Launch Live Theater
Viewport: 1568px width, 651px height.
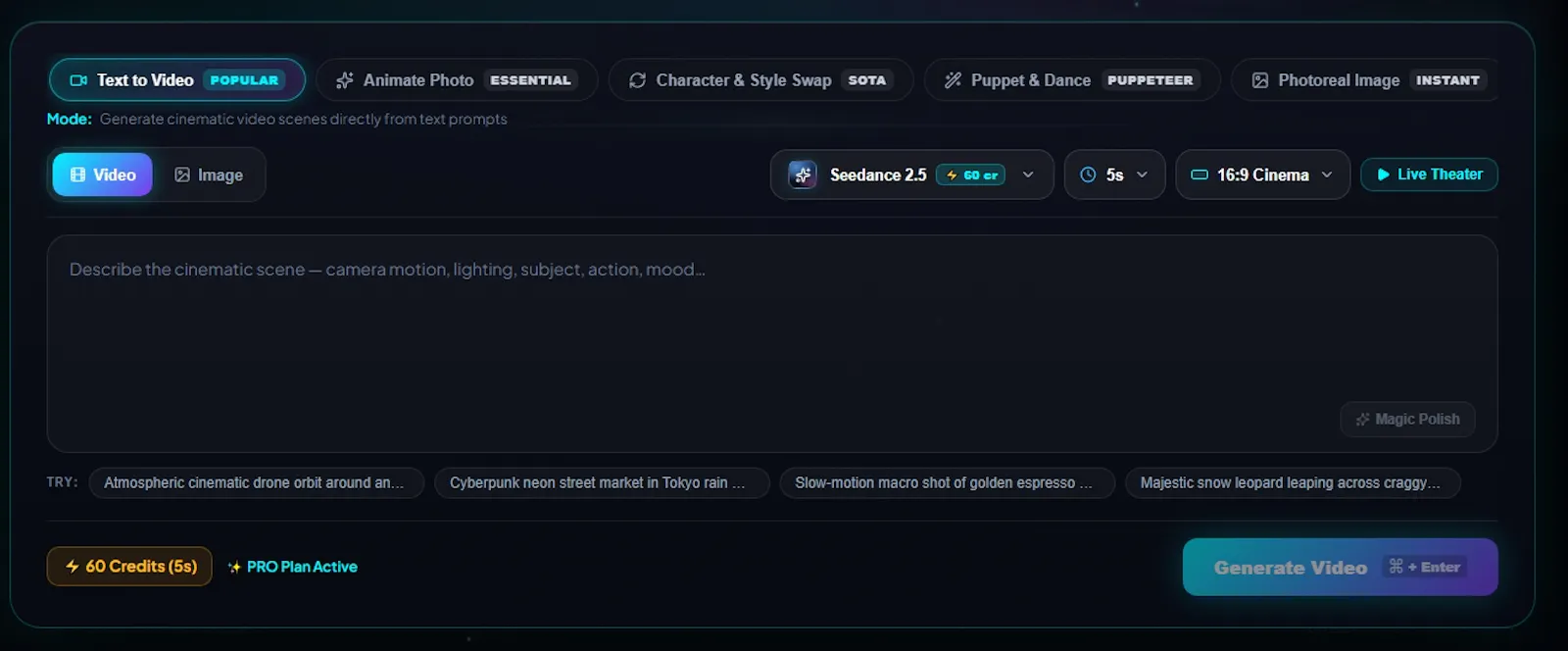1429,175
